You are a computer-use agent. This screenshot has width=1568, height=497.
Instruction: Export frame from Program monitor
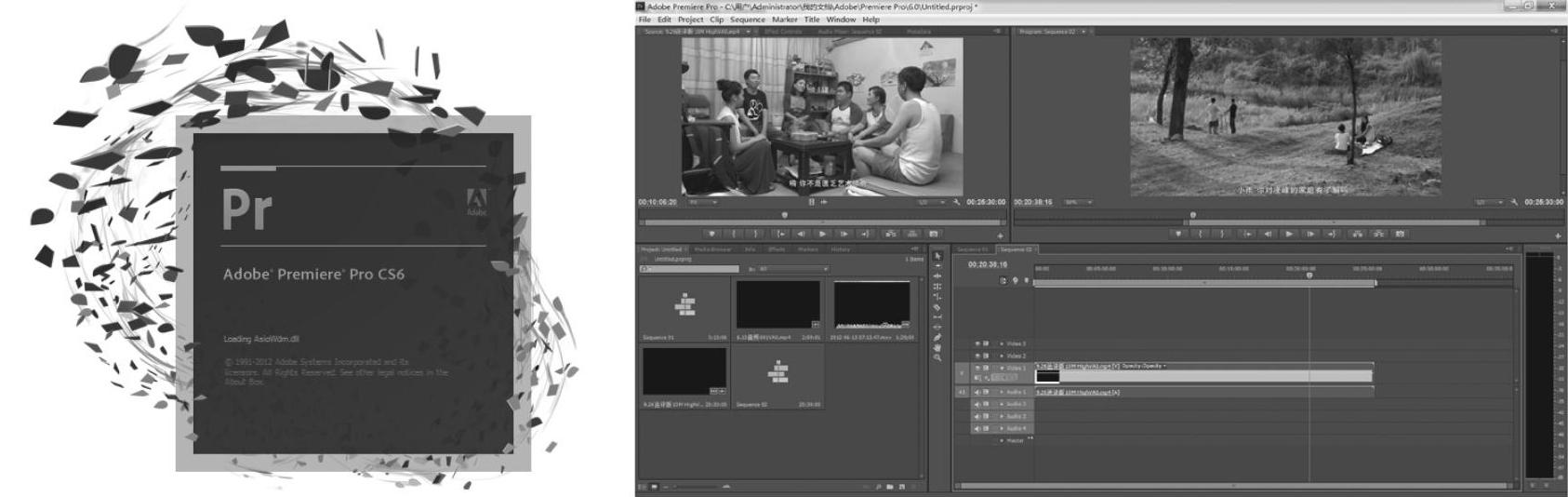(x=1400, y=235)
